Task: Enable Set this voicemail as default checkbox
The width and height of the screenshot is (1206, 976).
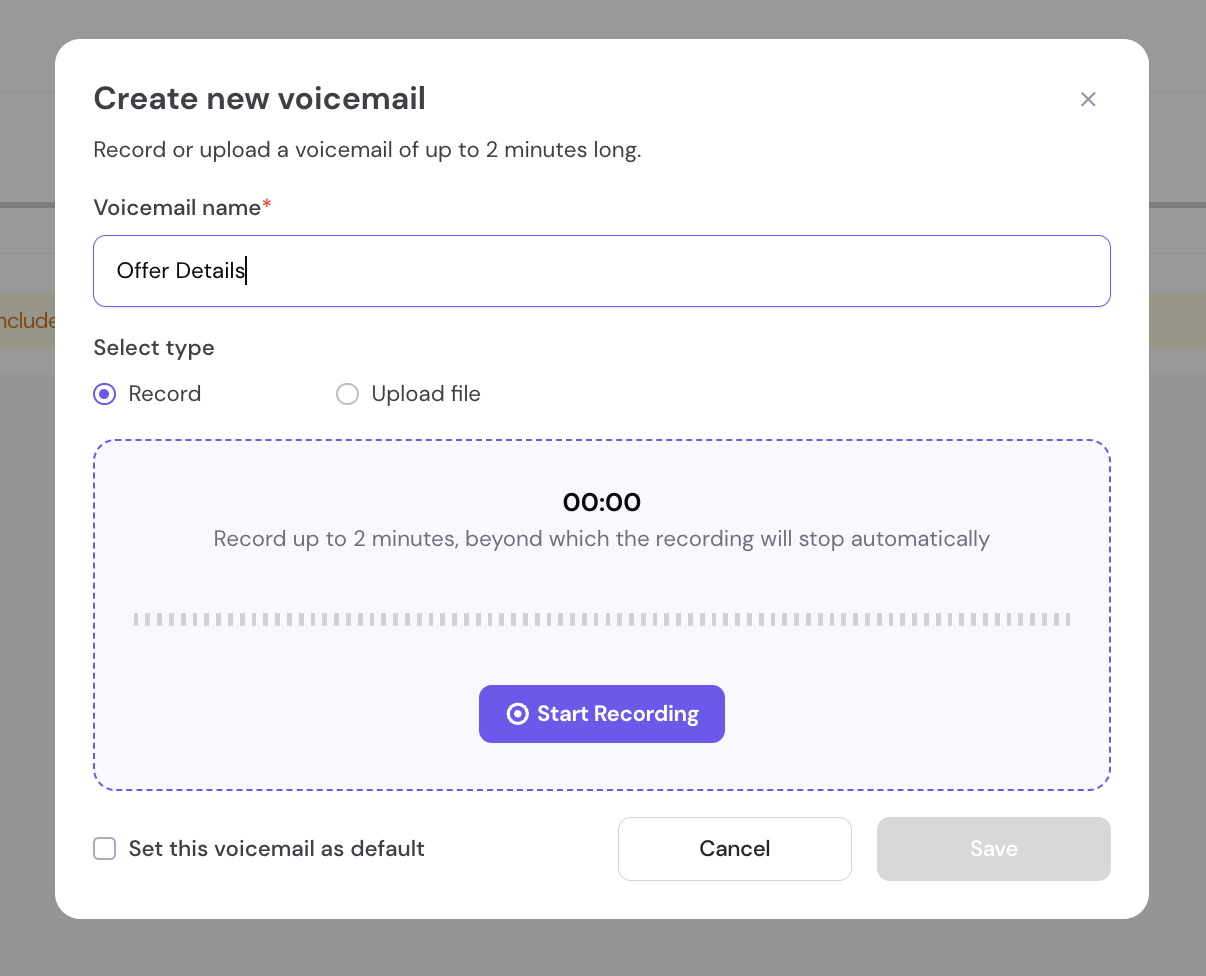Action: [105, 849]
